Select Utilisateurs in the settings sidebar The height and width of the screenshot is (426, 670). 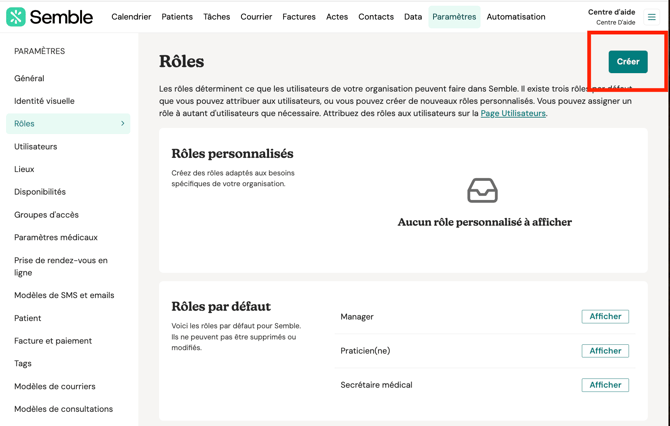pyautogui.click(x=36, y=147)
